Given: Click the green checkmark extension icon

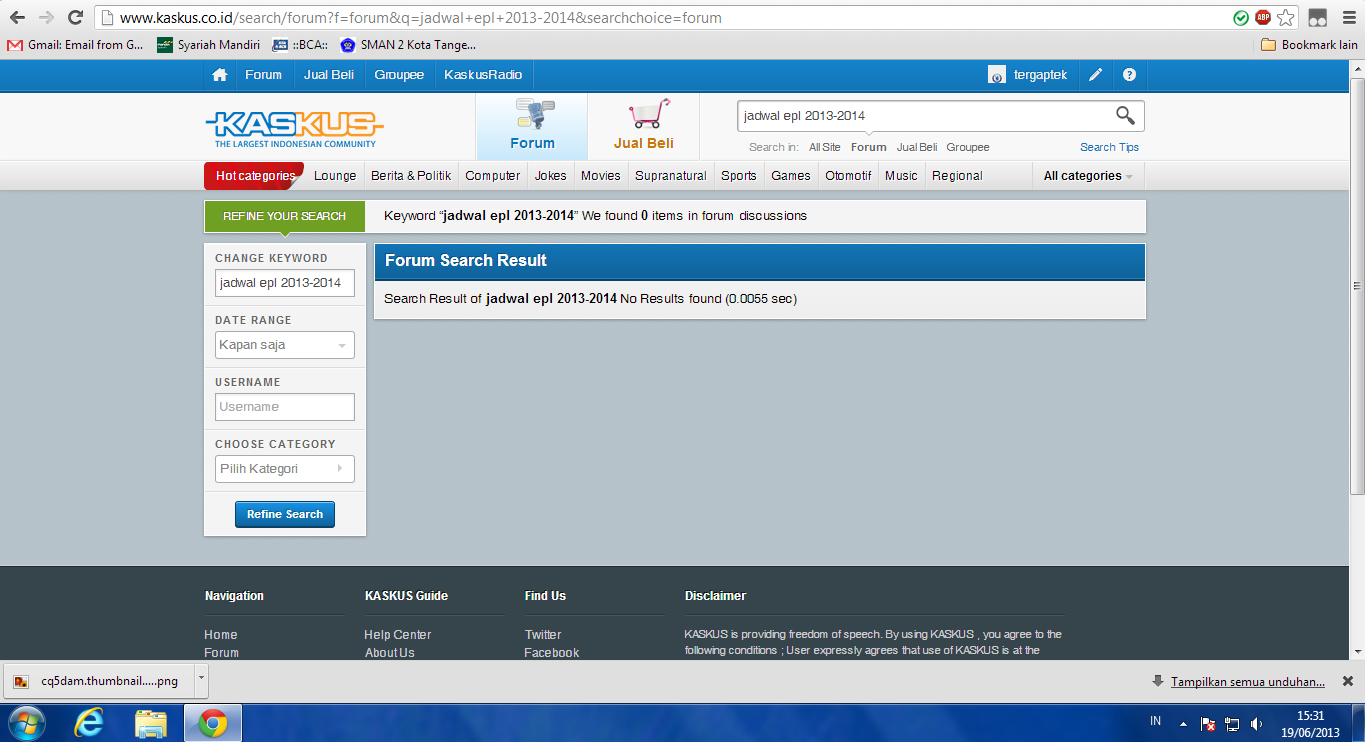Looking at the screenshot, I should coord(1241,17).
